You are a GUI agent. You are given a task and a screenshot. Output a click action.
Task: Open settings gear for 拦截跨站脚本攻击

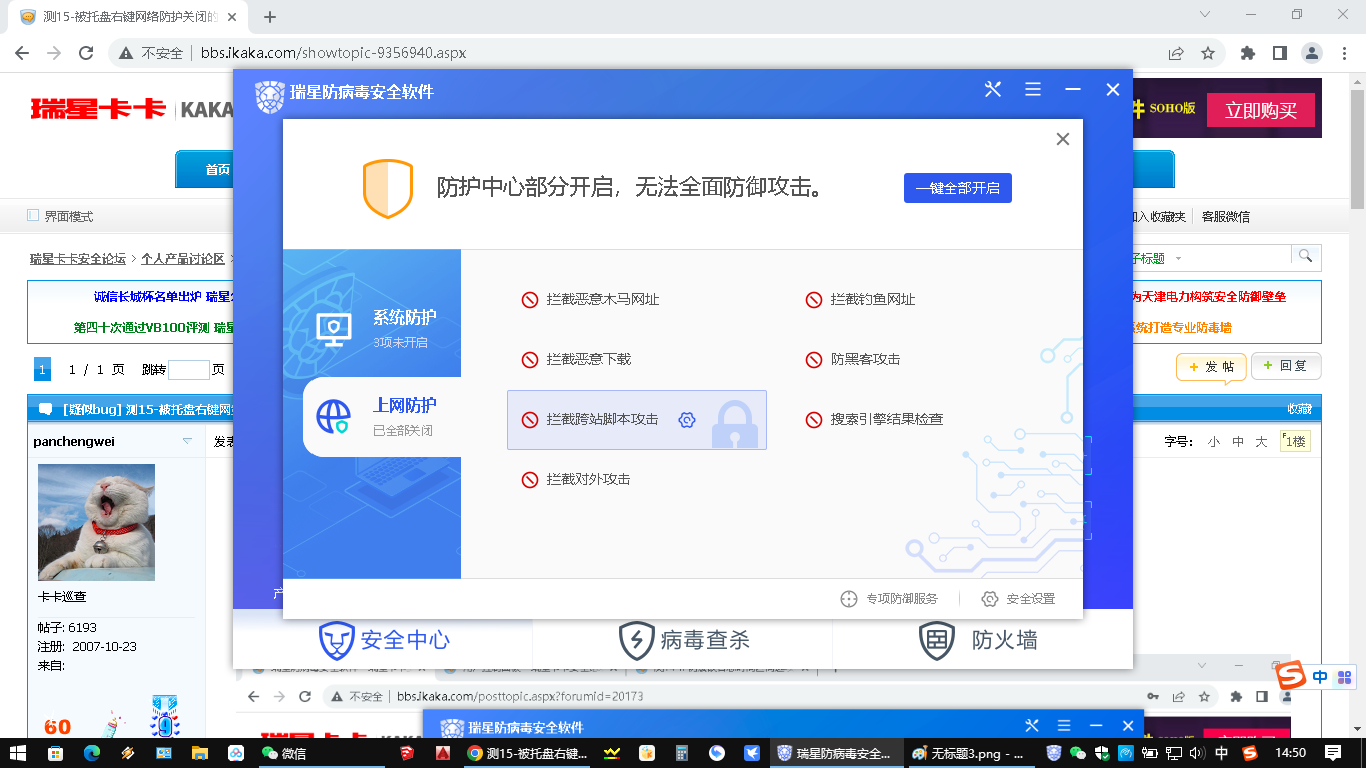click(686, 420)
